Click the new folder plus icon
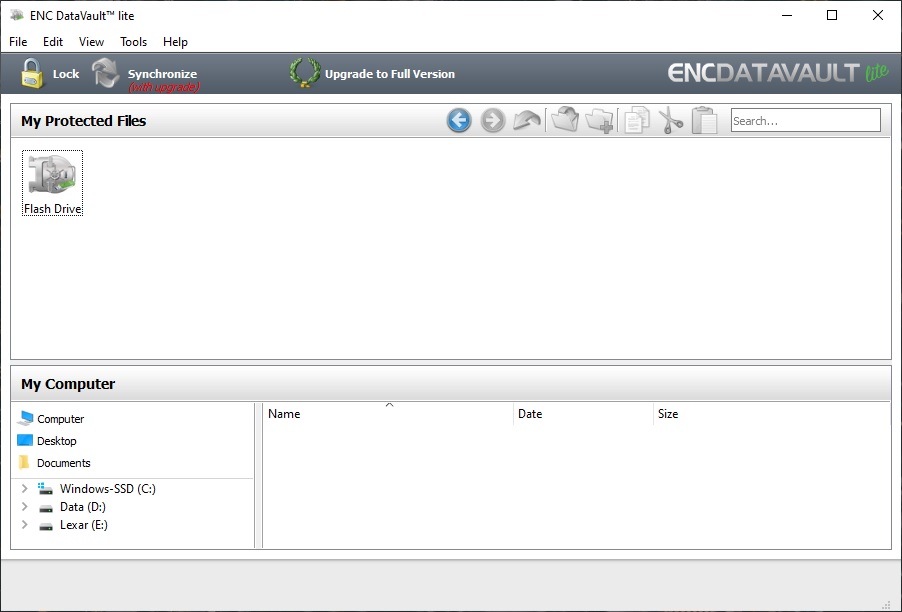 (x=599, y=120)
